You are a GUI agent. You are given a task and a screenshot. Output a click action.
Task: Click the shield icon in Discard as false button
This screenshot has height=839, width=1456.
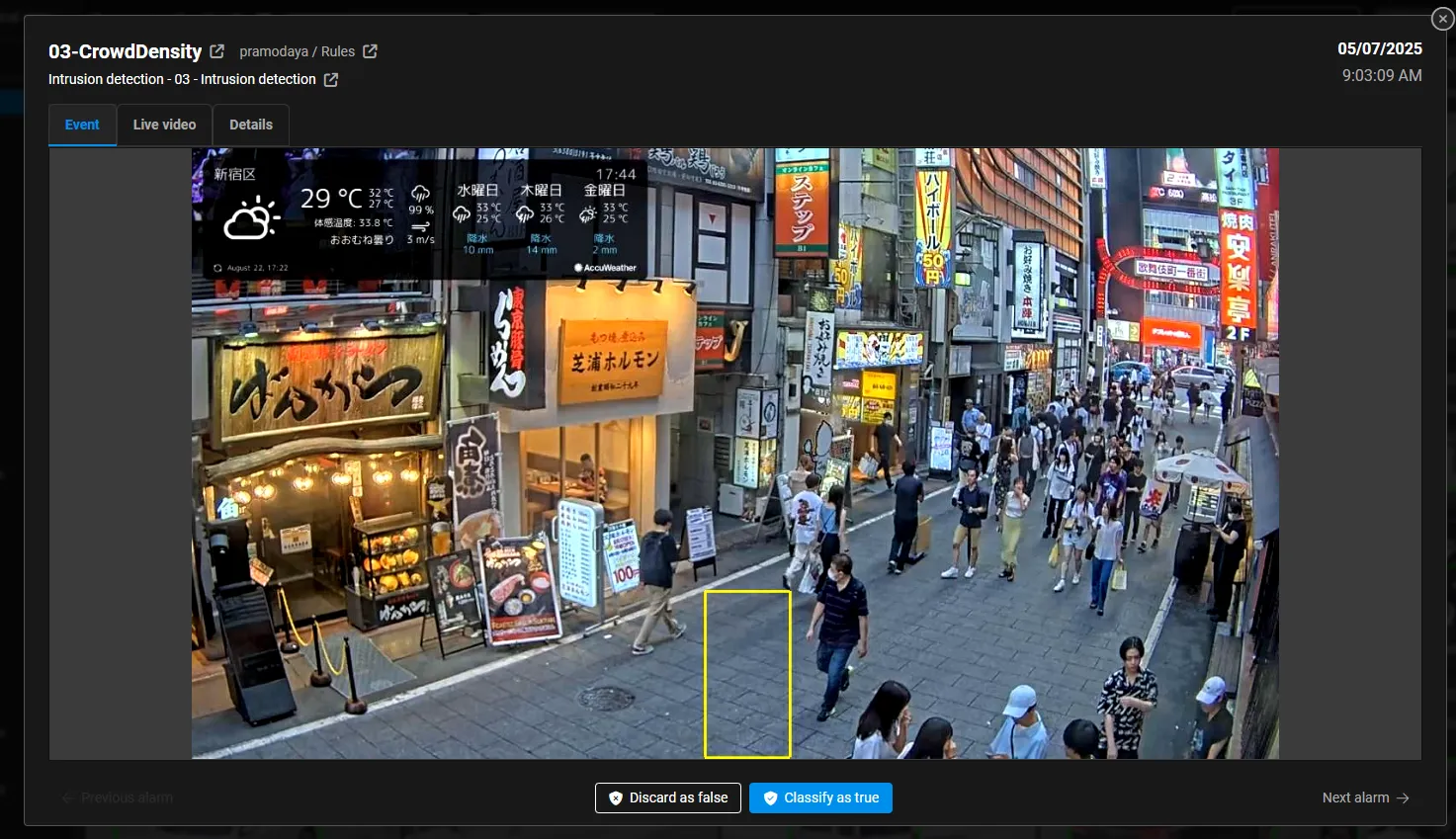point(616,798)
